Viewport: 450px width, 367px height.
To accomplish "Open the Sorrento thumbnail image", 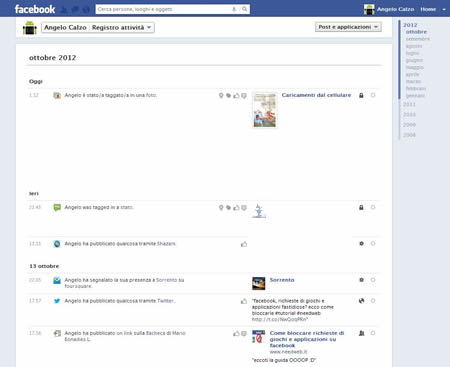I will (259, 283).
